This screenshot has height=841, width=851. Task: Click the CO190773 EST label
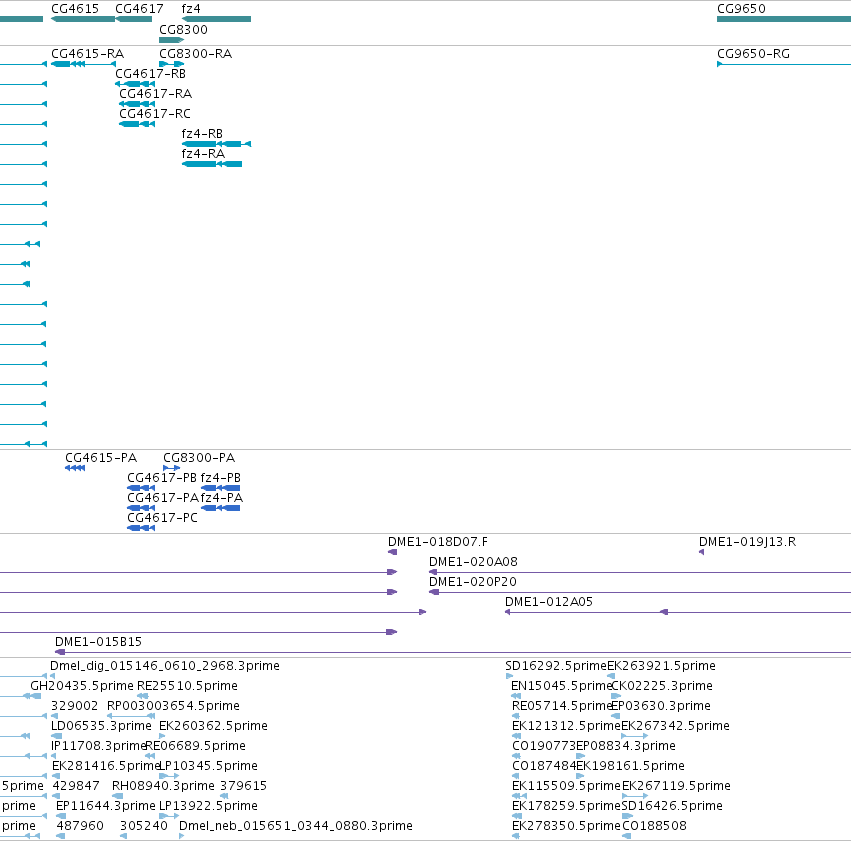pyautogui.click(x=544, y=746)
